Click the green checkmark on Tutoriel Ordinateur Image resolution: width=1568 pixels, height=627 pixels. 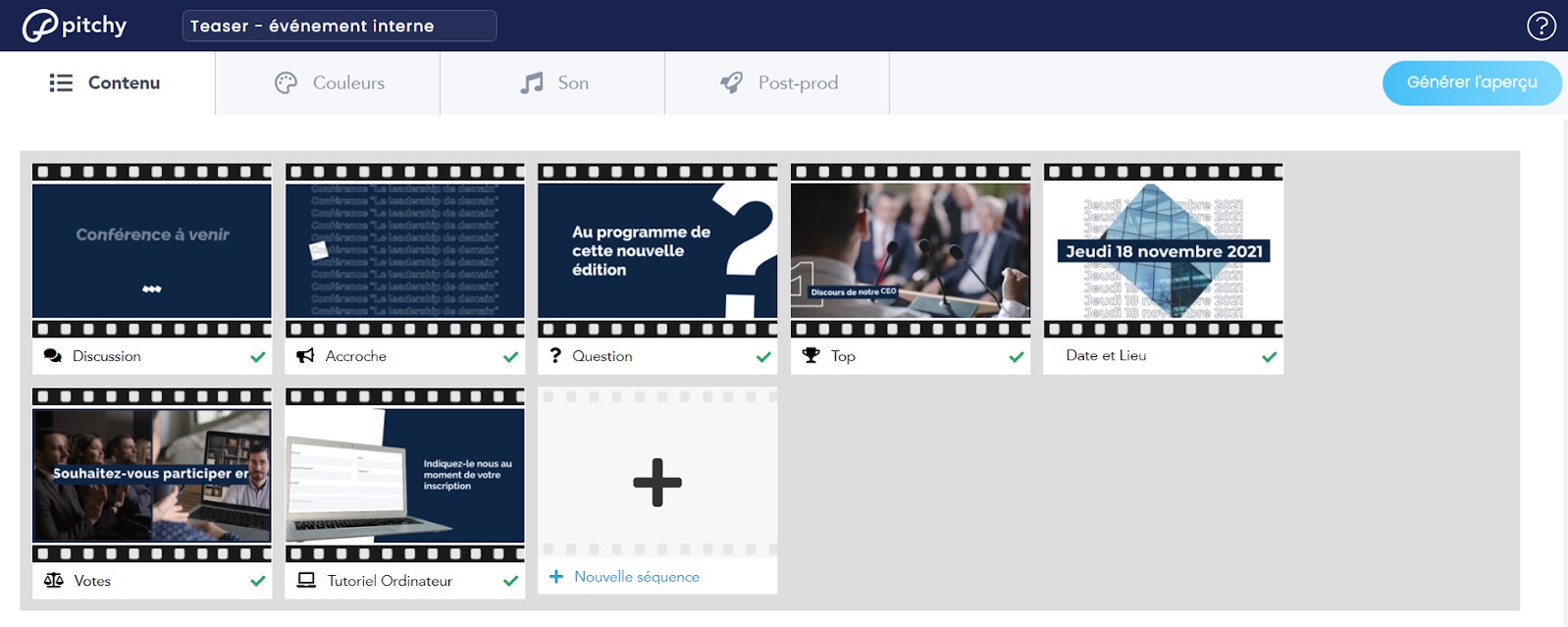tap(510, 581)
